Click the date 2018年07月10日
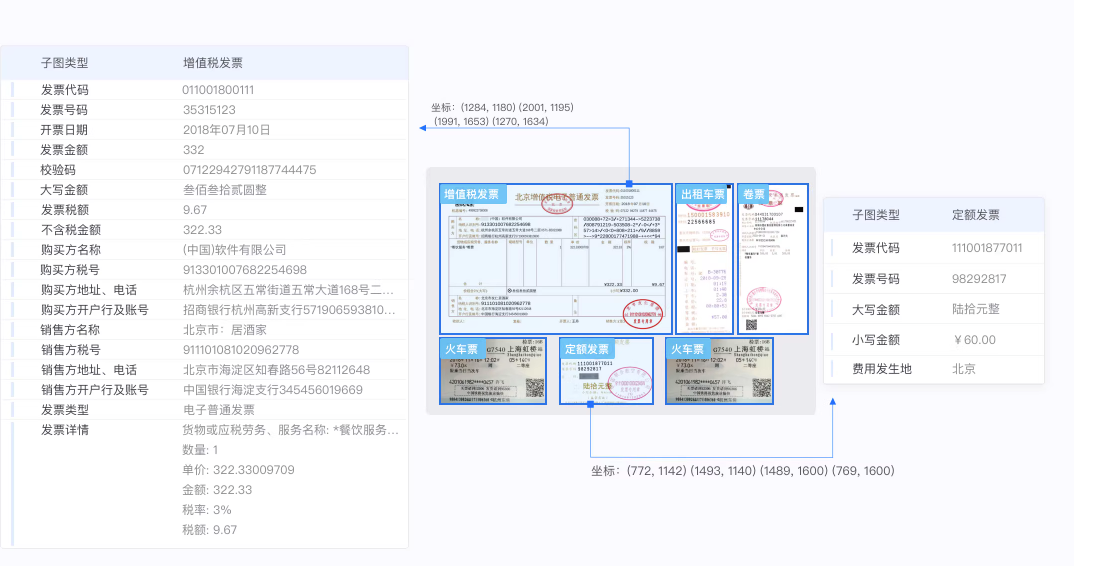Screen dimensions: 1103x566 coord(227,130)
